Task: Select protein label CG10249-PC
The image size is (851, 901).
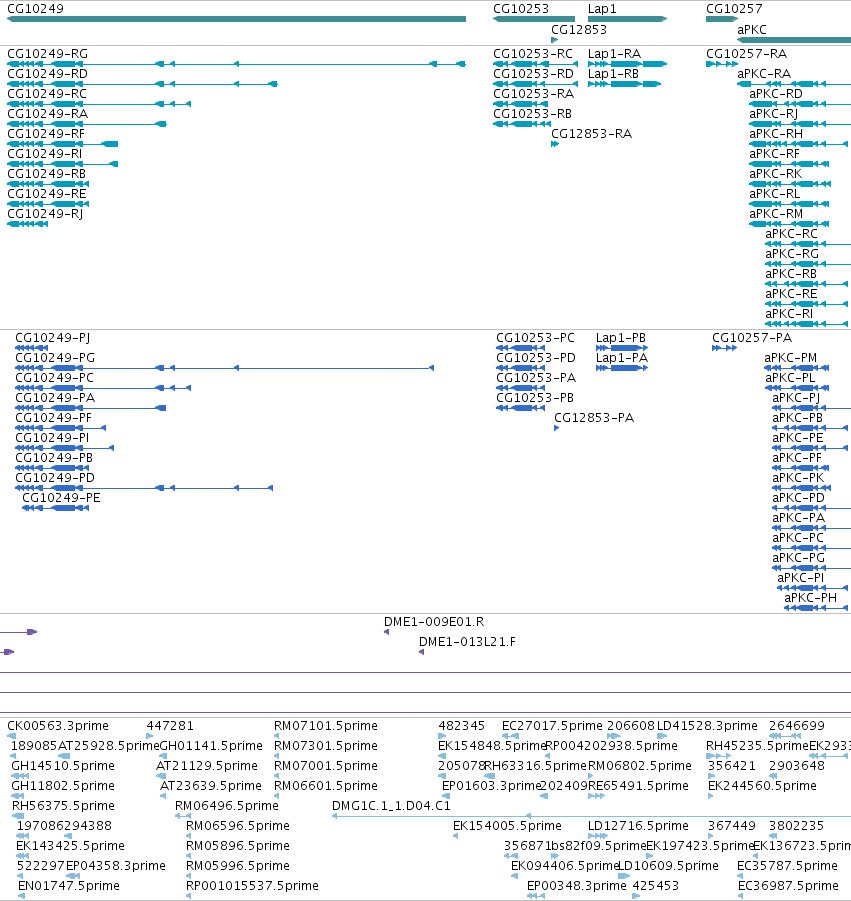Action: 54,378
